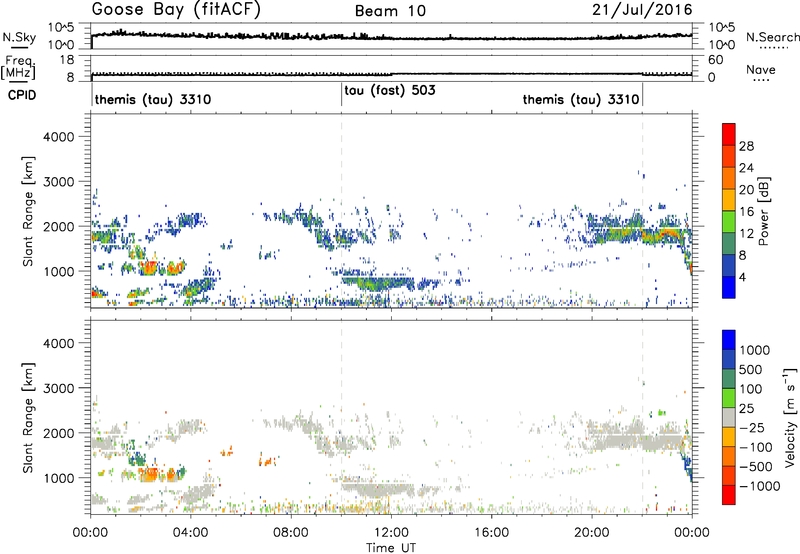Image resolution: width=800 pixels, height=554 pixels.
Task: Click the dashed 22:00 CPID line in velocity panel
Action: (642, 418)
